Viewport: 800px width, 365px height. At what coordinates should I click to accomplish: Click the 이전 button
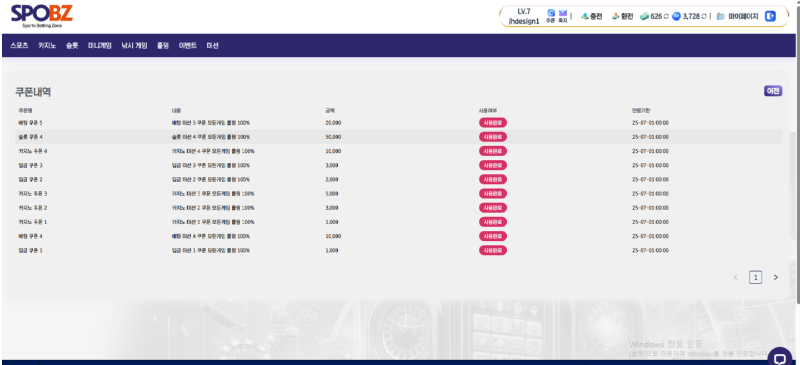(772, 91)
